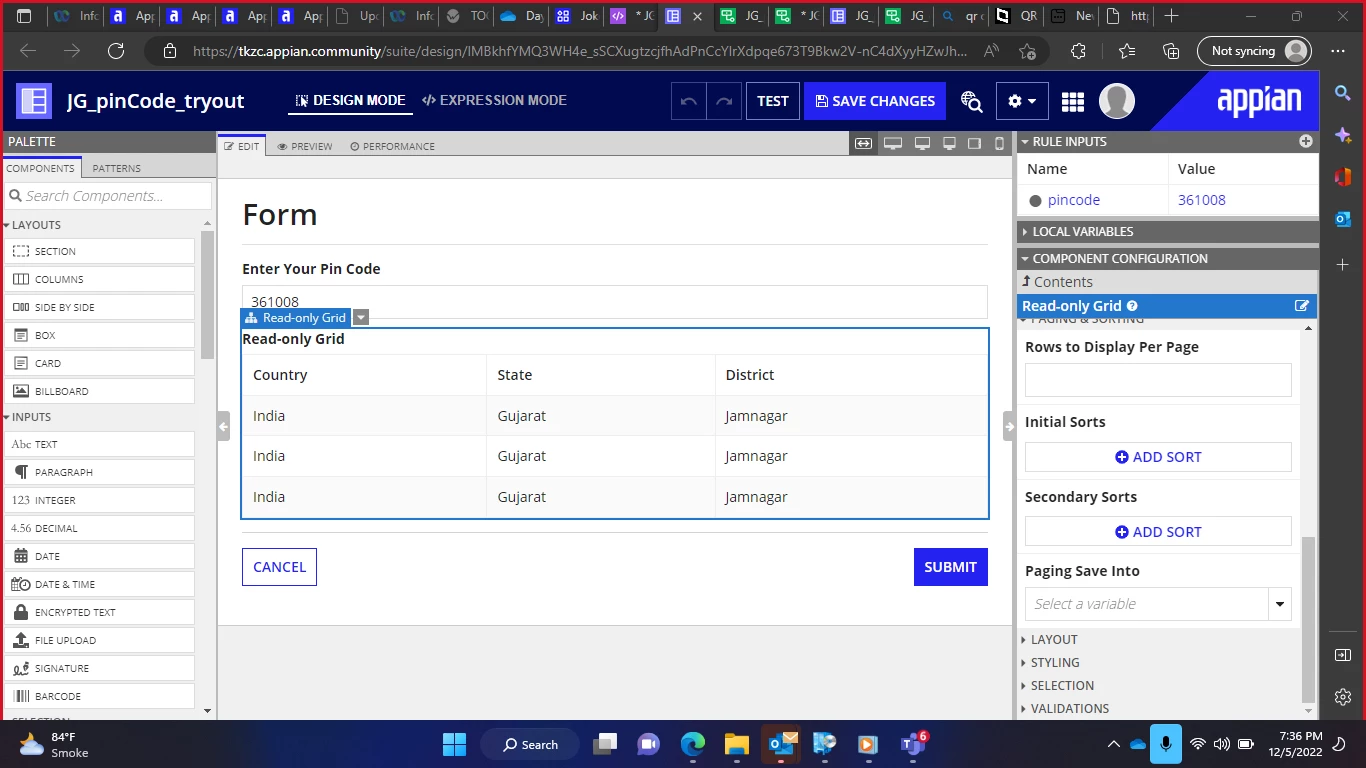This screenshot has height=768, width=1366.
Task: Select the File Upload input component
Action: [100, 640]
